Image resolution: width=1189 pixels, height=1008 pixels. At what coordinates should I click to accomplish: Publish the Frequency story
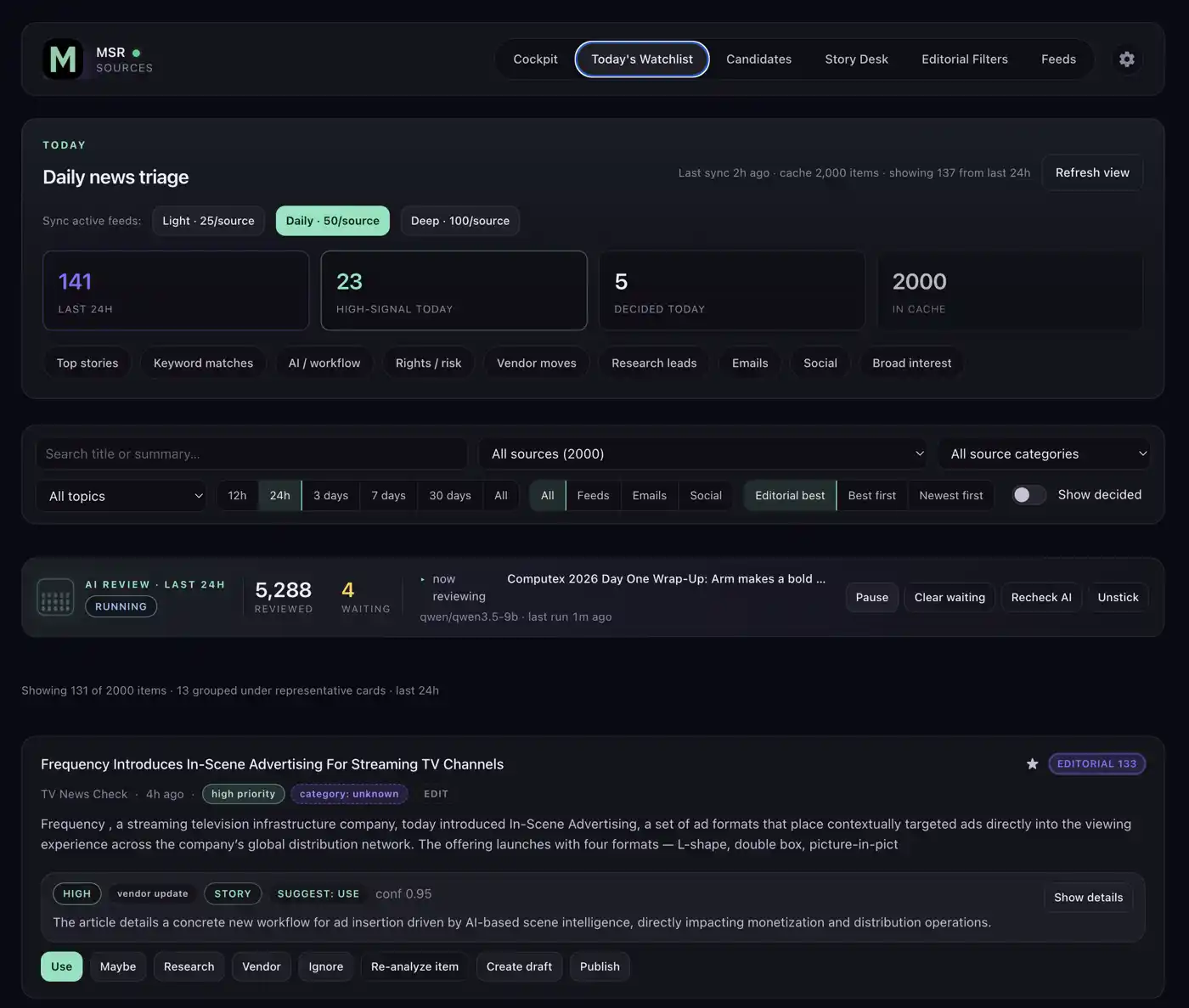tap(600, 966)
